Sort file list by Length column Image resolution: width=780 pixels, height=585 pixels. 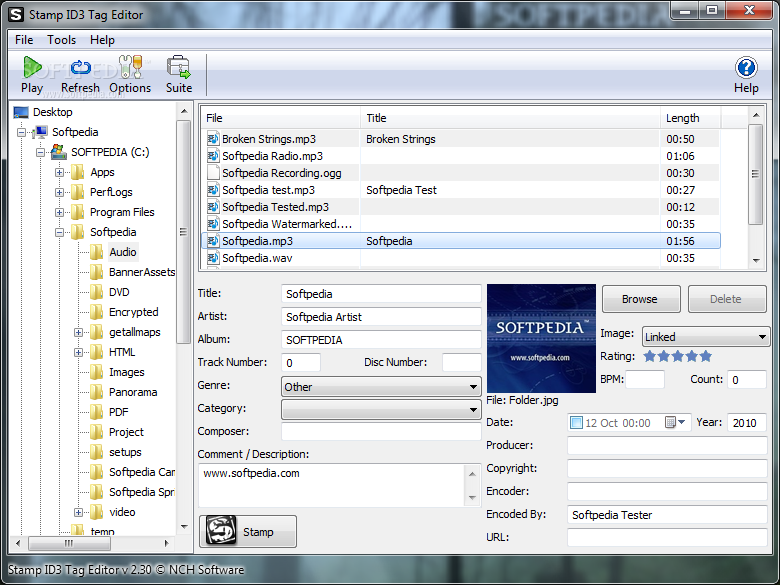click(690, 118)
